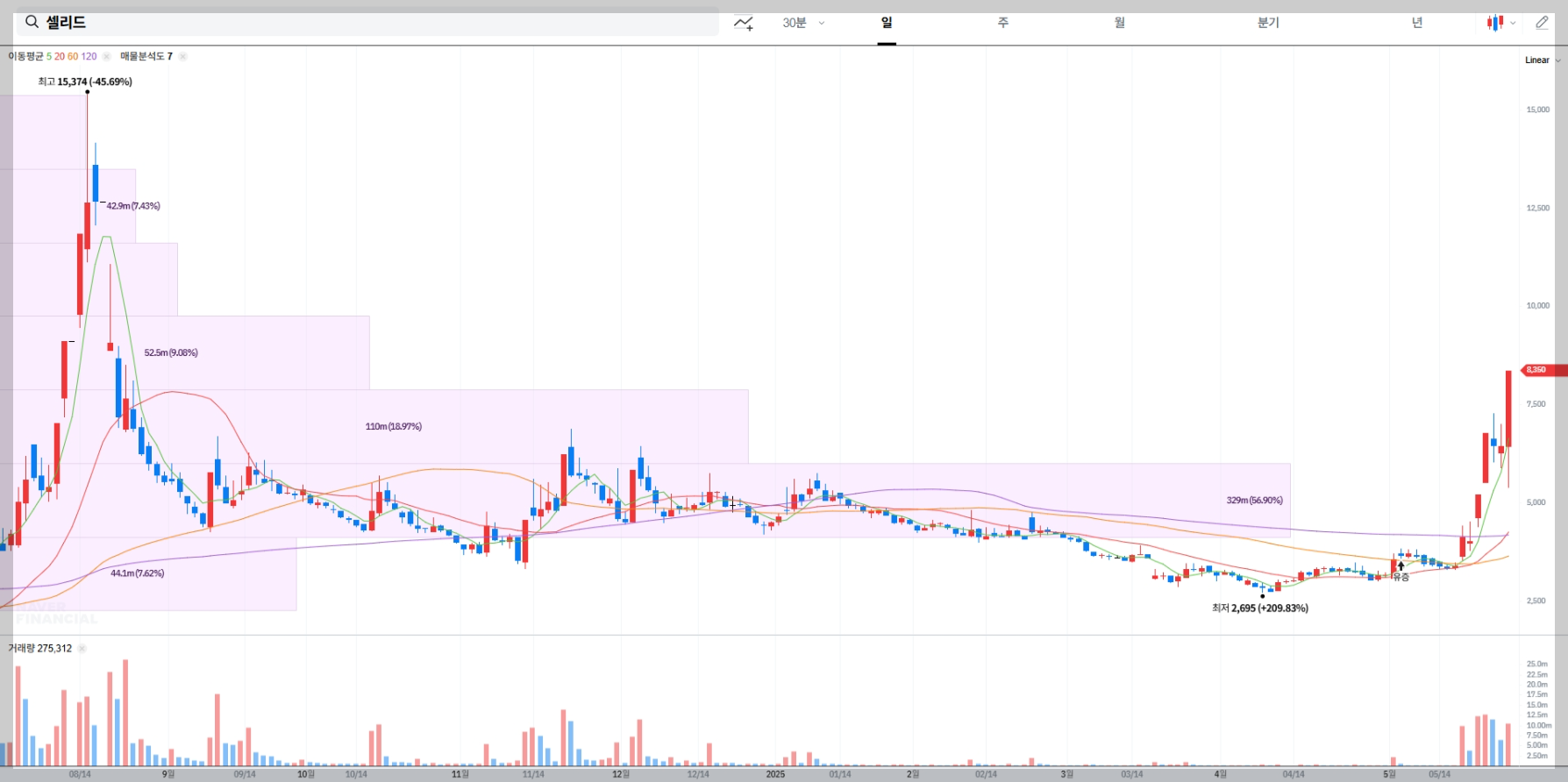Click the magnifier search icon beside 셀리드
The image size is (1568, 782).
[x=32, y=22]
